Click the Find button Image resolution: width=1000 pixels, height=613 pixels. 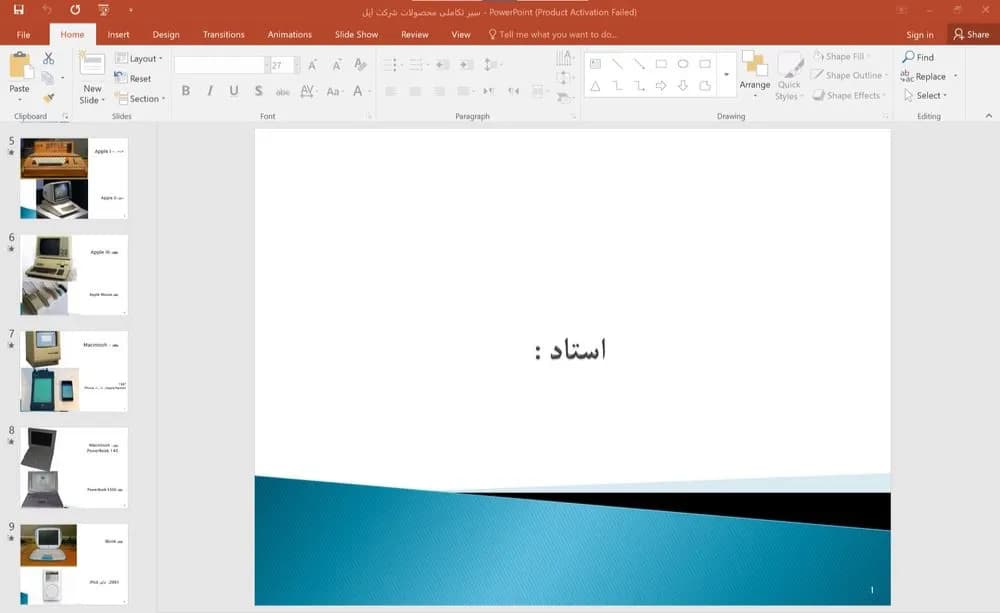coord(918,57)
